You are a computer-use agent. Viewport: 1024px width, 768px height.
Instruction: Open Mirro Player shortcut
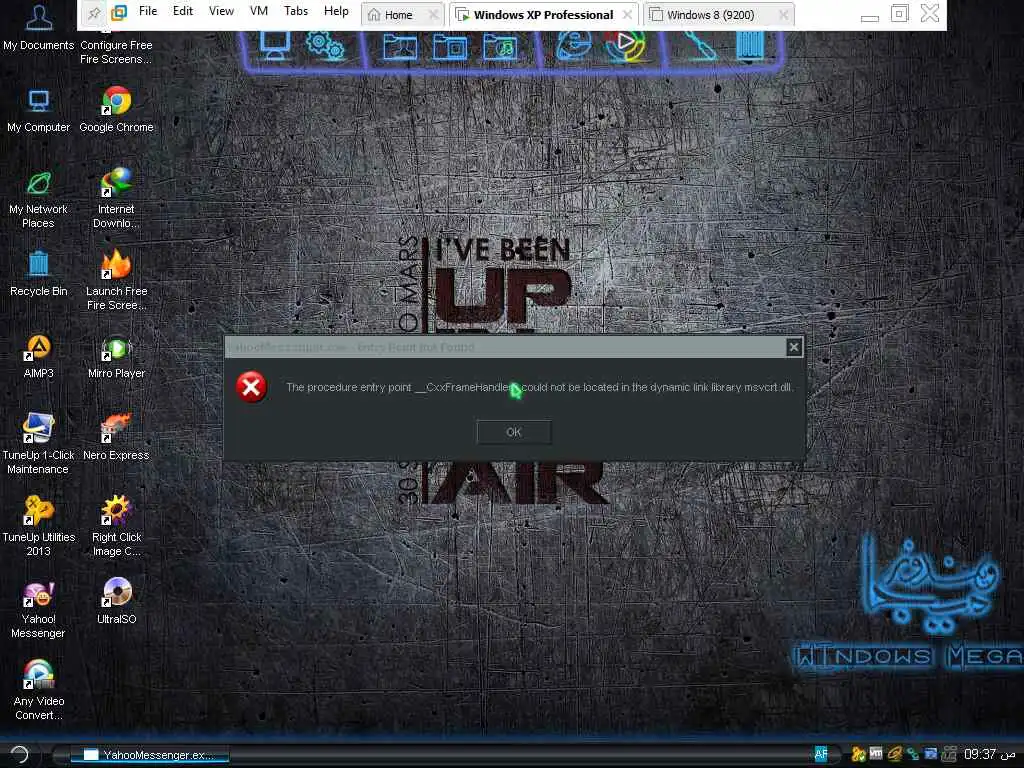click(x=116, y=357)
